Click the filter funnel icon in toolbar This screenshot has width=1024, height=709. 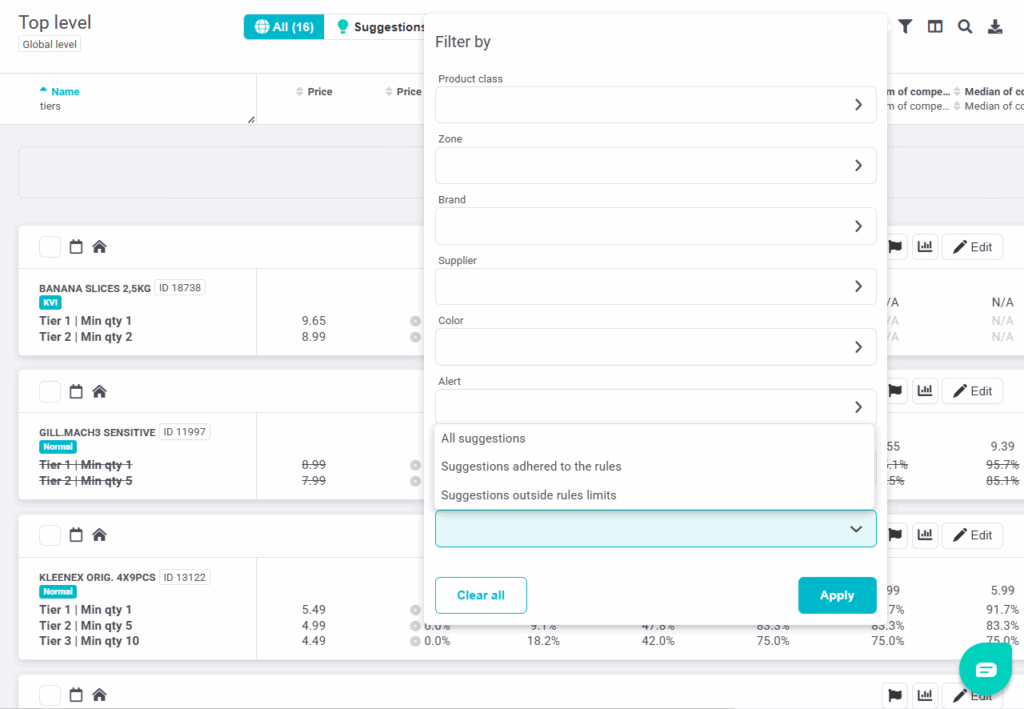(905, 27)
